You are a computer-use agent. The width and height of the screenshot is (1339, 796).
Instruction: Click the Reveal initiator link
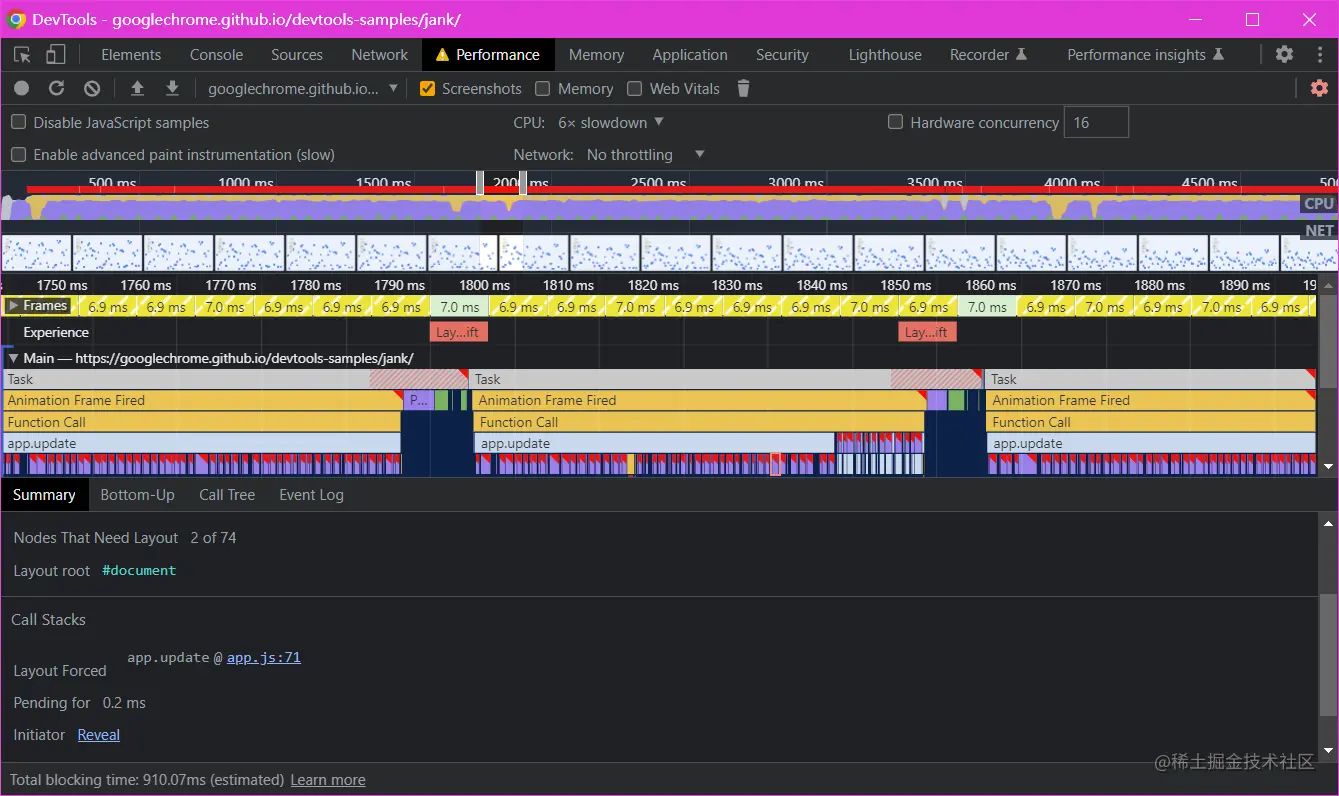pyautogui.click(x=99, y=735)
